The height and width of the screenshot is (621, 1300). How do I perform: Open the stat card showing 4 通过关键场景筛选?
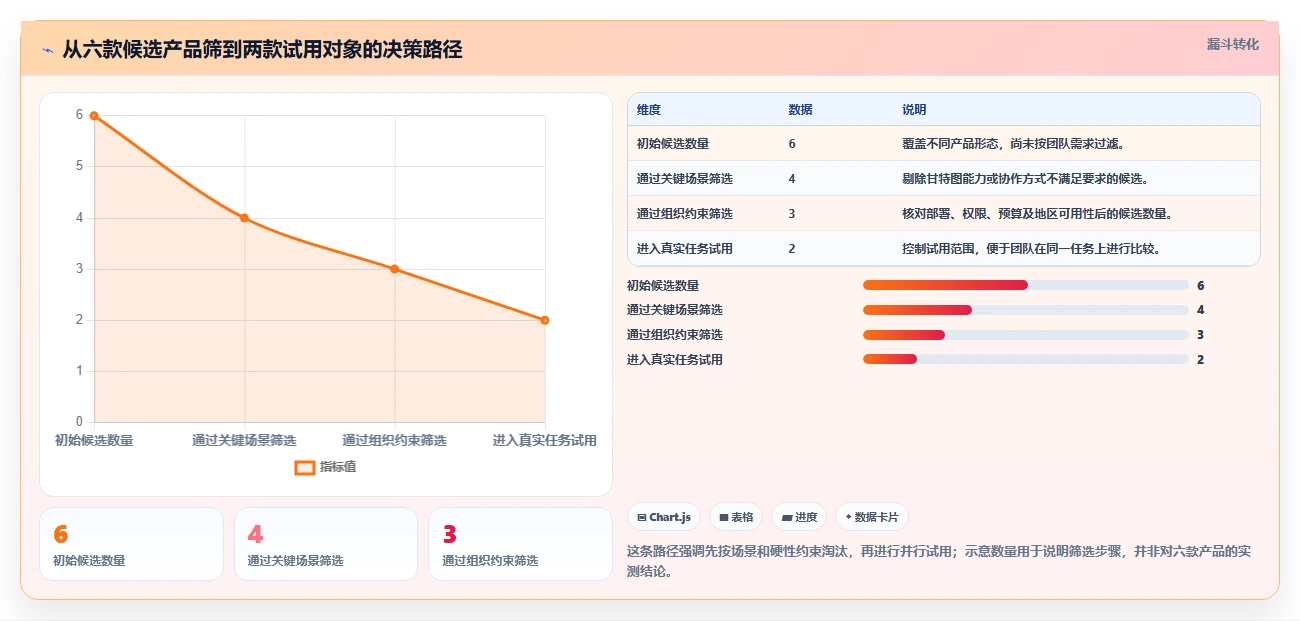[x=325, y=544]
